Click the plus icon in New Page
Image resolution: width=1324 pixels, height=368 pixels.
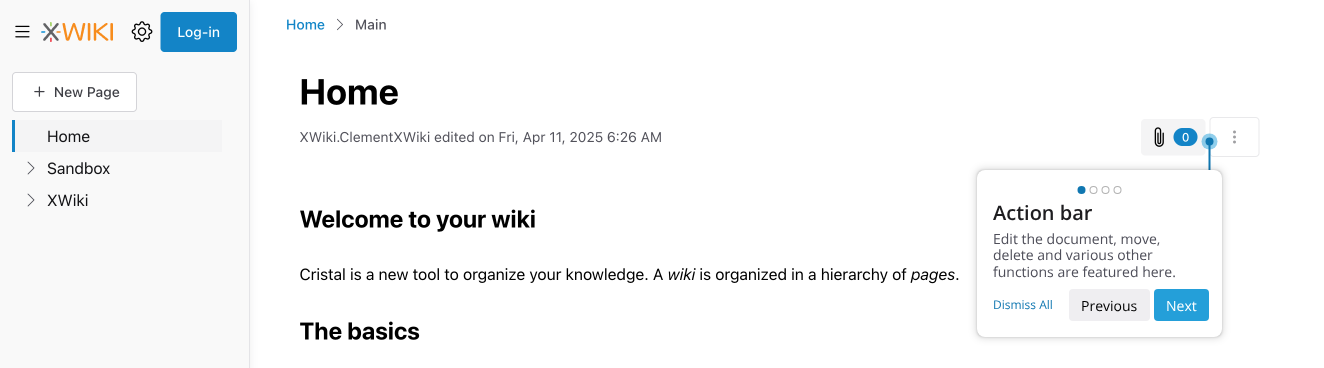point(39,92)
